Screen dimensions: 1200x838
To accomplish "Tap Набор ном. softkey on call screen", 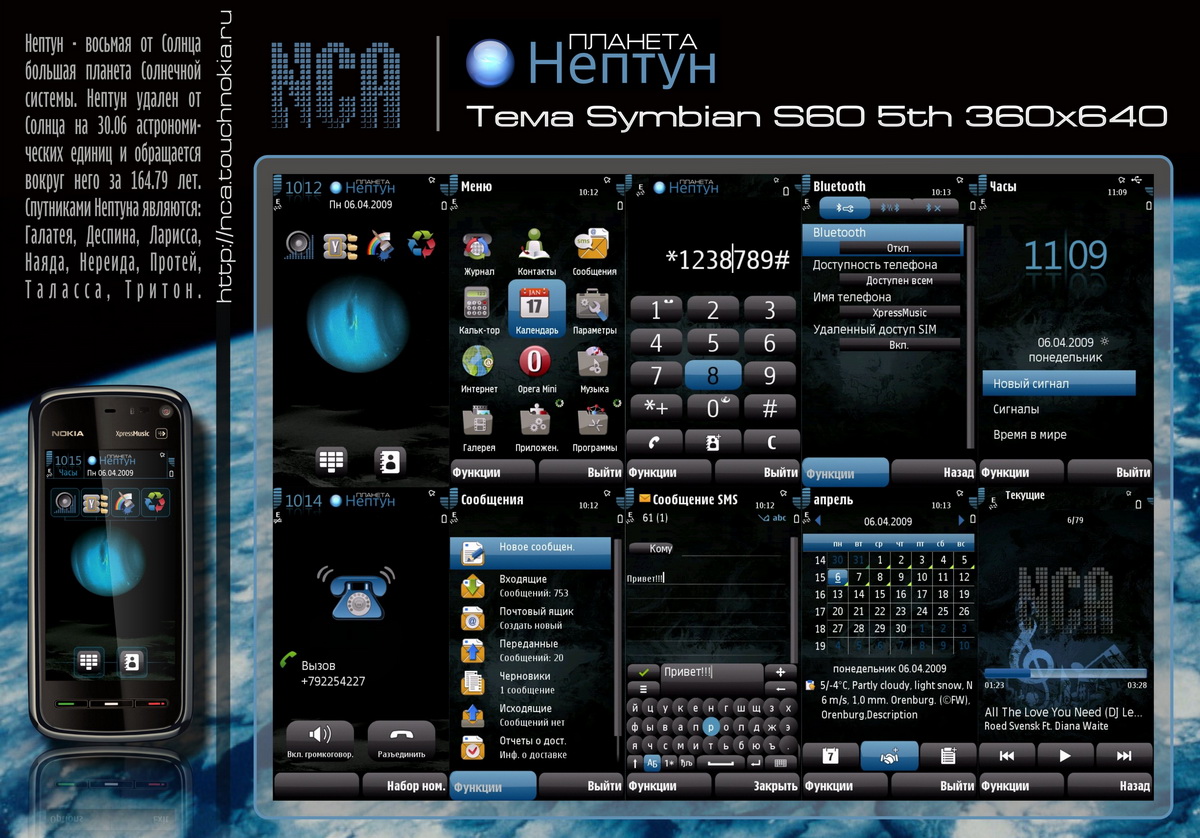I will pyautogui.click(x=405, y=786).
